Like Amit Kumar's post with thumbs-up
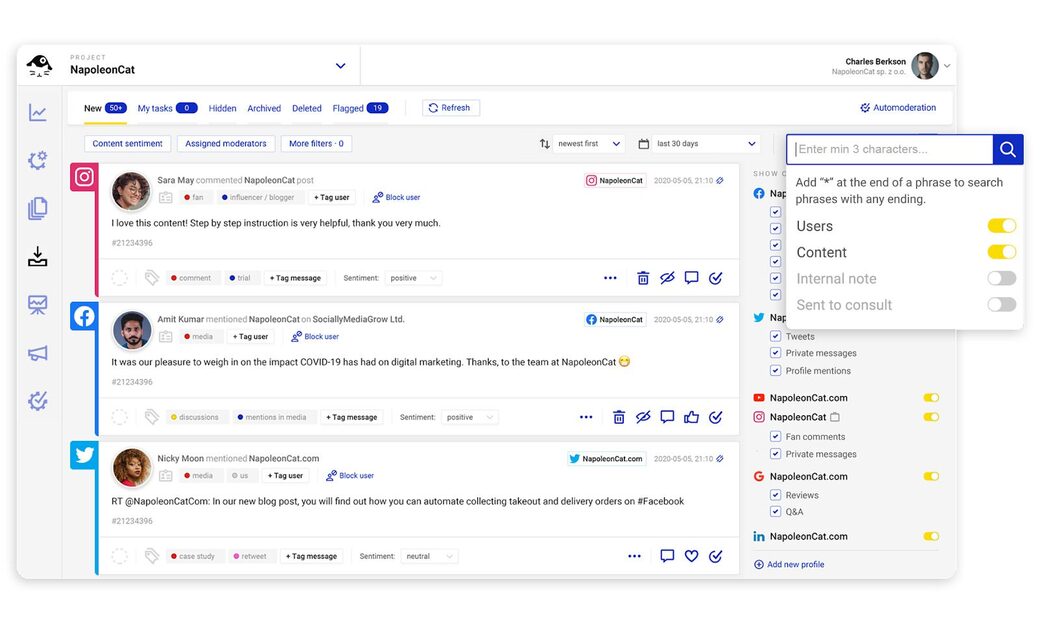This screenshot has width=1040, height=632. (691, 416)
